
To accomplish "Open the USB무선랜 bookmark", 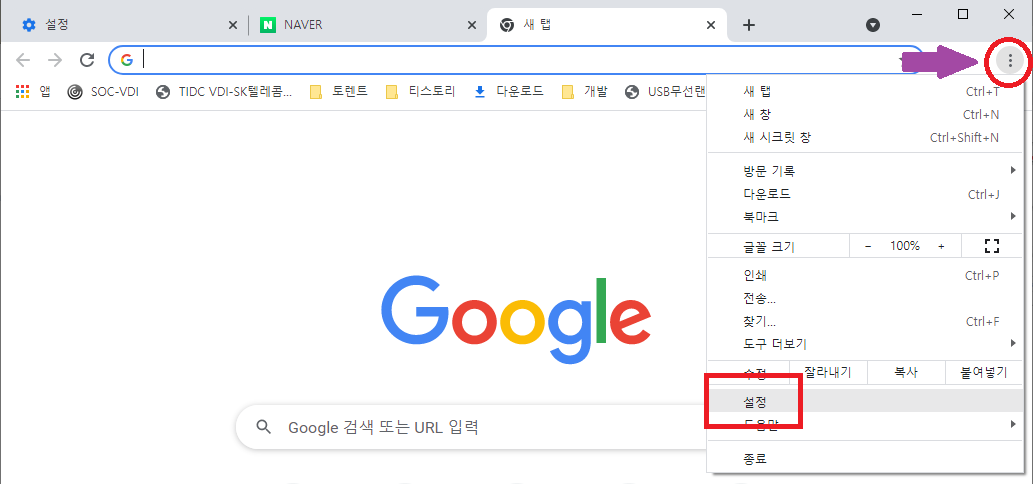I will [665, 92].
